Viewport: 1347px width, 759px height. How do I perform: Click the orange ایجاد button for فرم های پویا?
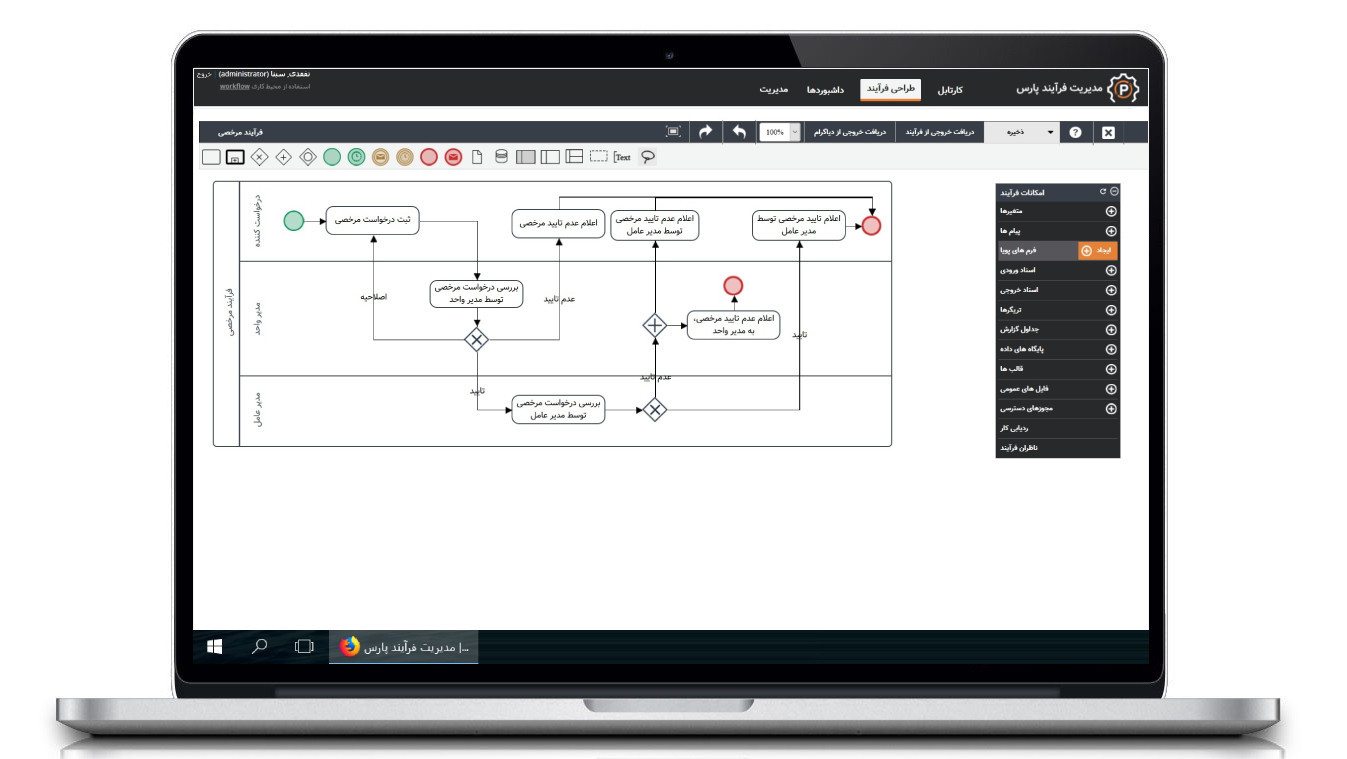click(1098, 251)
